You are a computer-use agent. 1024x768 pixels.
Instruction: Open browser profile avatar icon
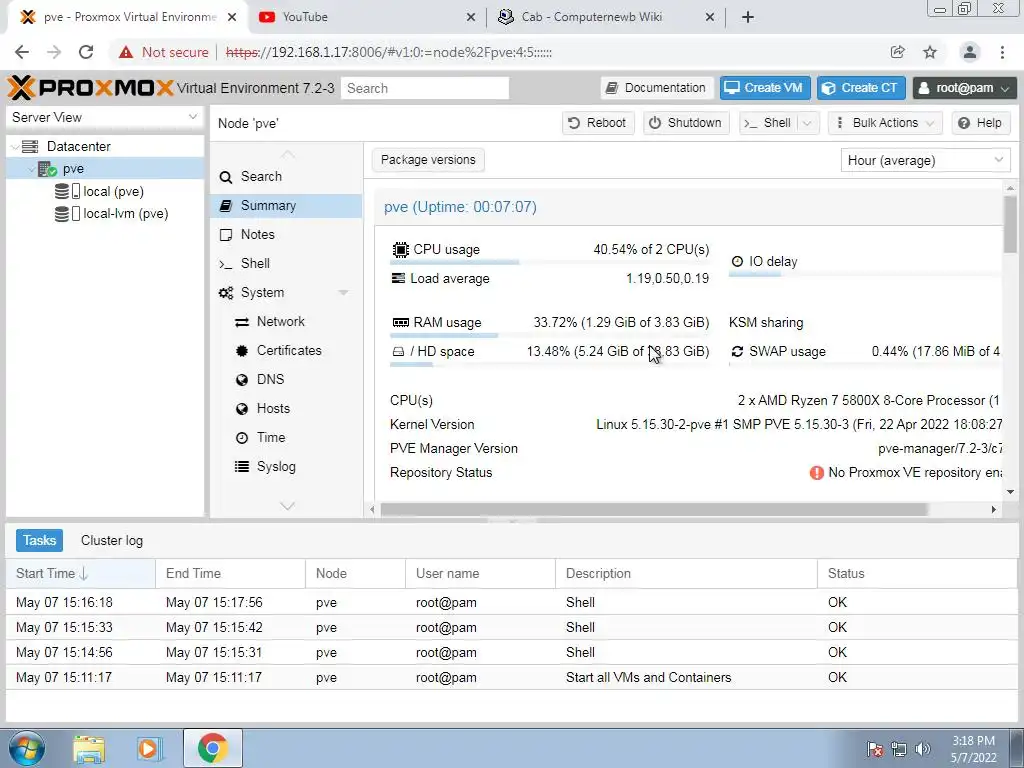point(970,52)
